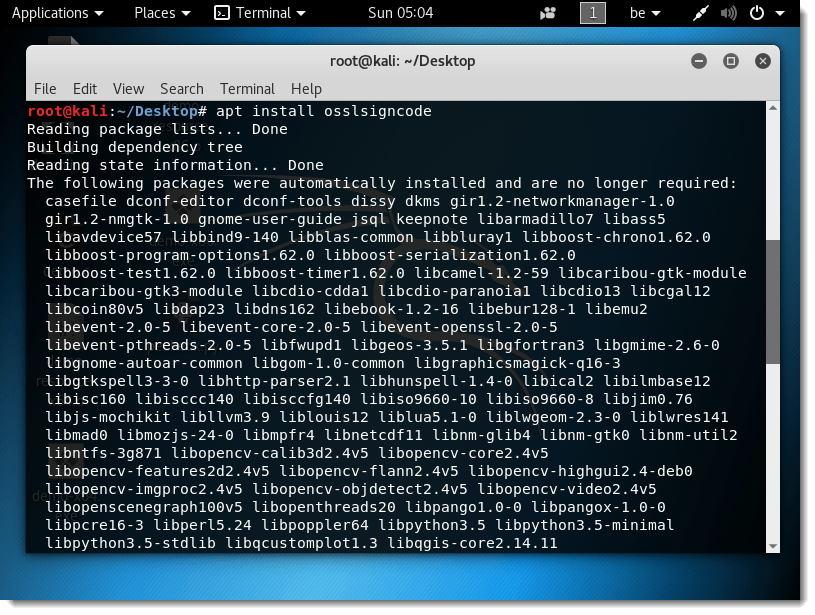Open the workspace switcher showing 1
The image size is (815, 615).
click(594, 13)
